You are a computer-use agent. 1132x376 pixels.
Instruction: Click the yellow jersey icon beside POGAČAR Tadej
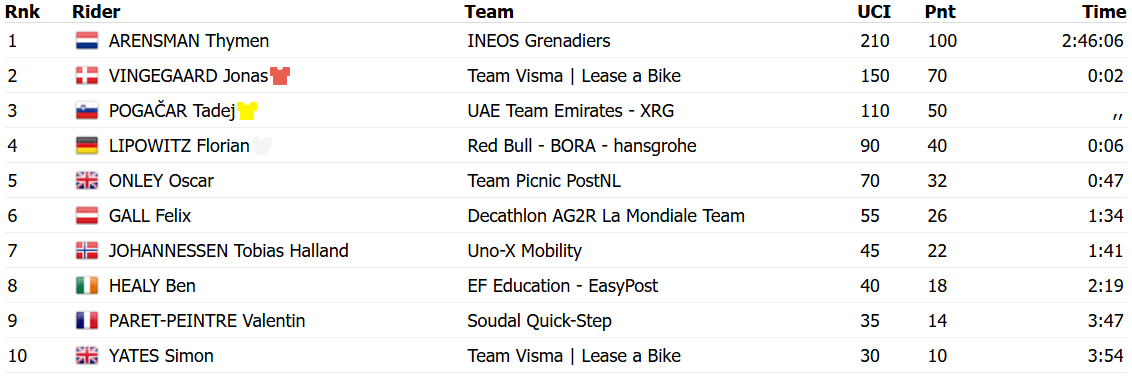coord(248,111)
